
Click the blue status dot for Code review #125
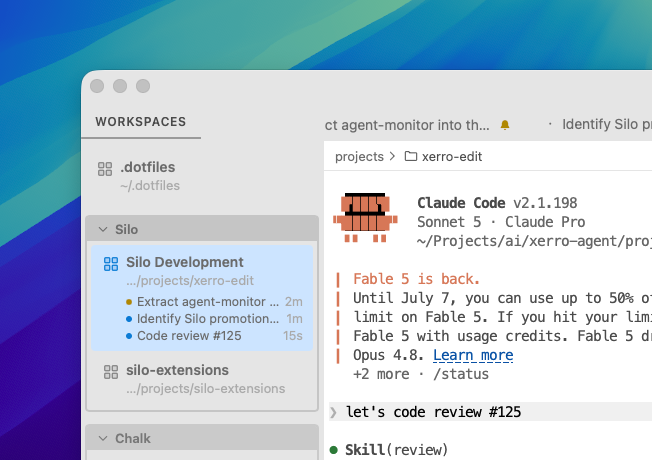tap(129, 336)
